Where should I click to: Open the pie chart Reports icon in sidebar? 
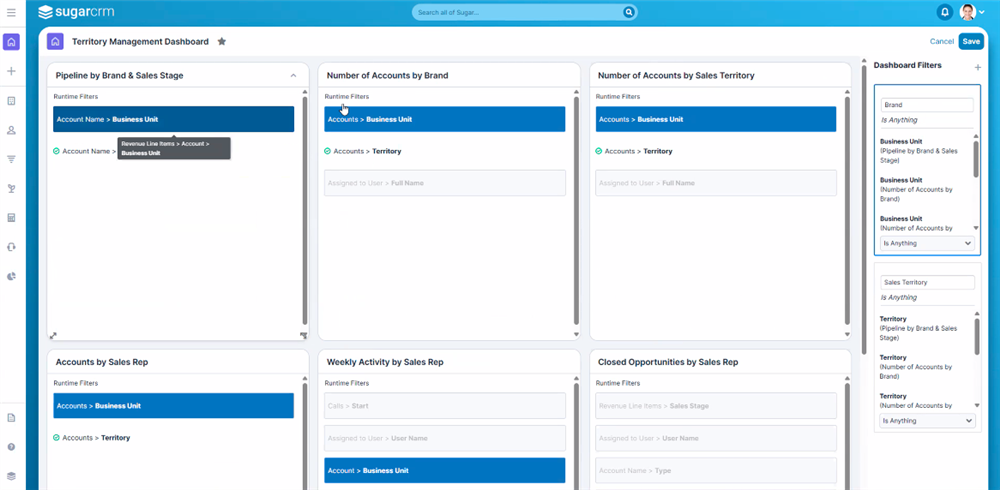point(11,276)
